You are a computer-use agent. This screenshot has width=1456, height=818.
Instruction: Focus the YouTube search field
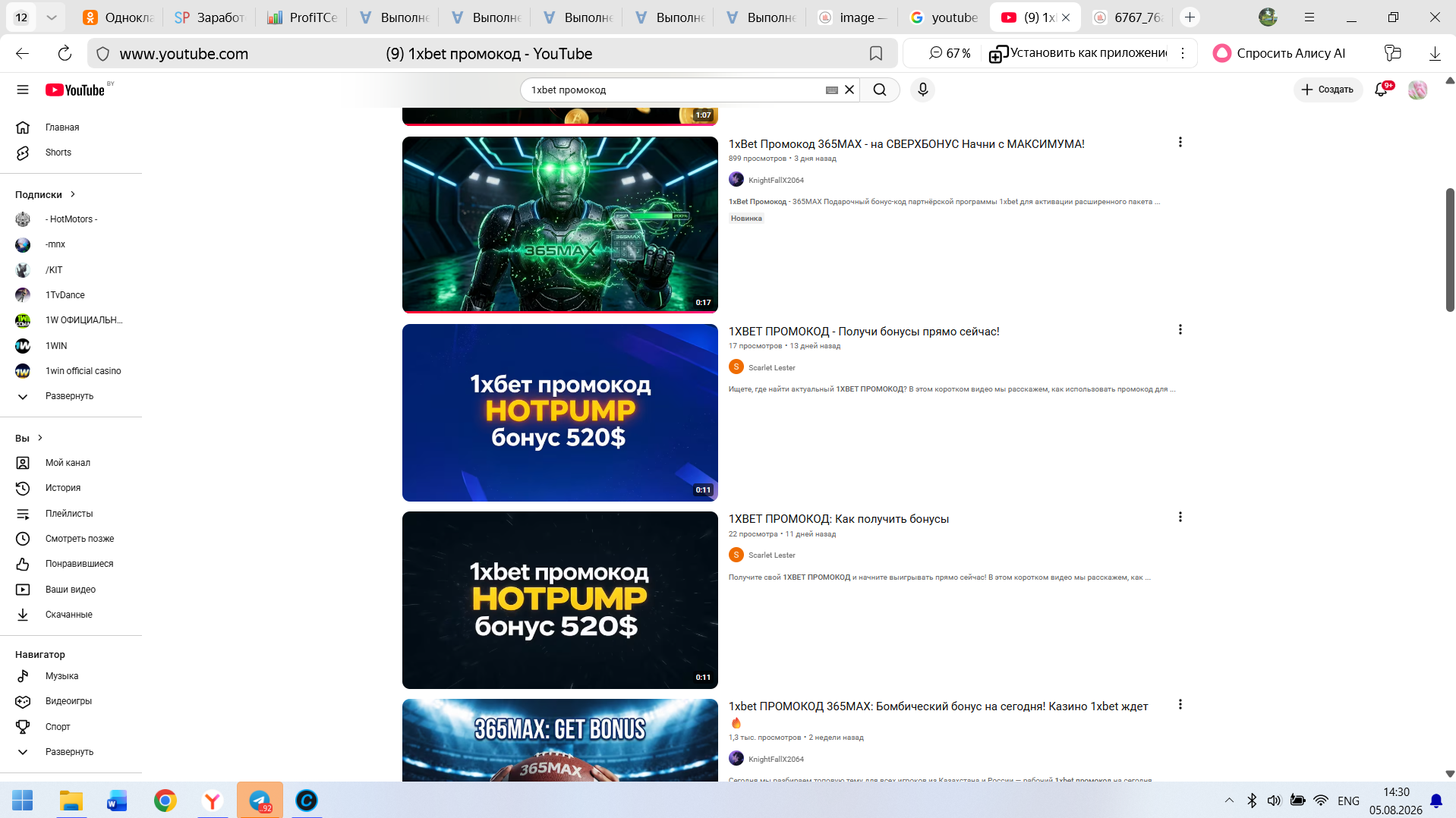676,90
